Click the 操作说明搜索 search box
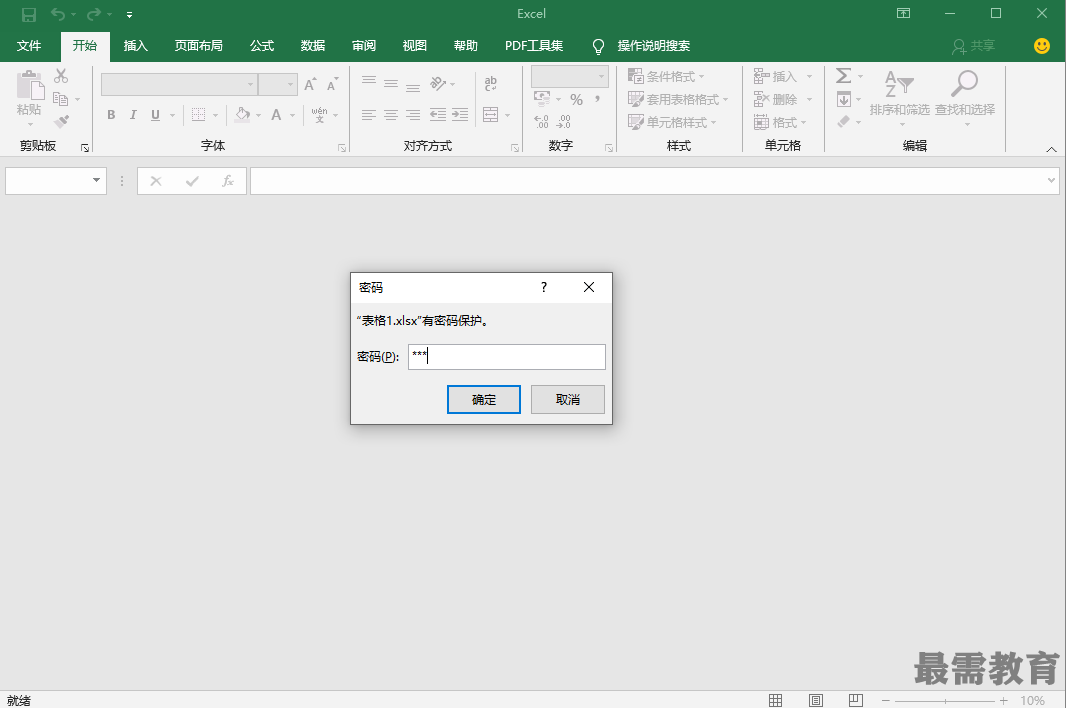The height and width of the screenshot is (708, 1066). pos(653,46)
